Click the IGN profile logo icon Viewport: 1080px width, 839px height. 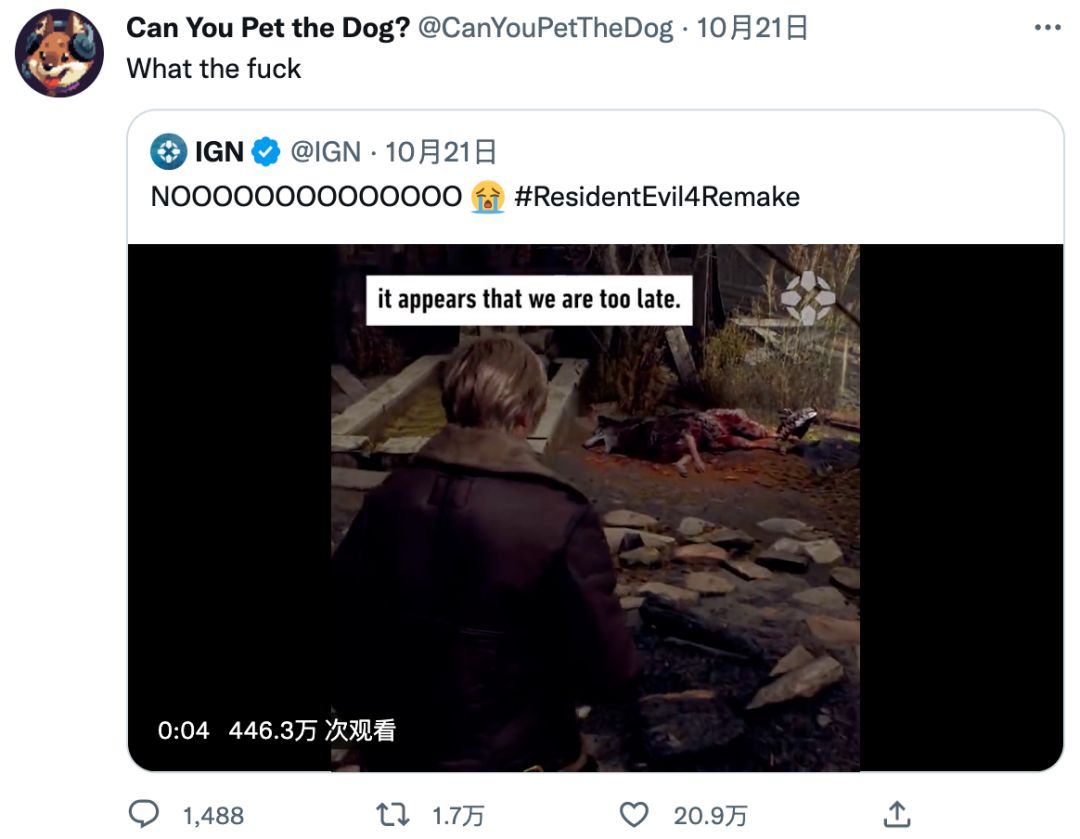pyautogui.click(x=167, y=152)
